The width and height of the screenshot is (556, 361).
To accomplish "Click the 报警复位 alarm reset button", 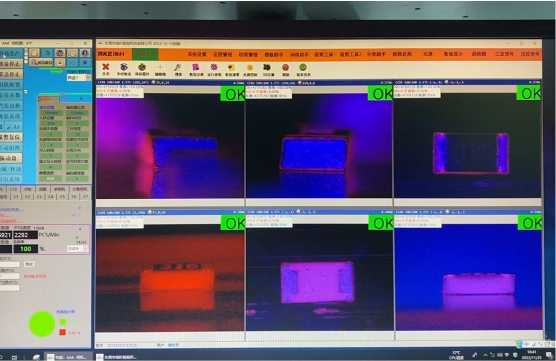I will [11, 137].
